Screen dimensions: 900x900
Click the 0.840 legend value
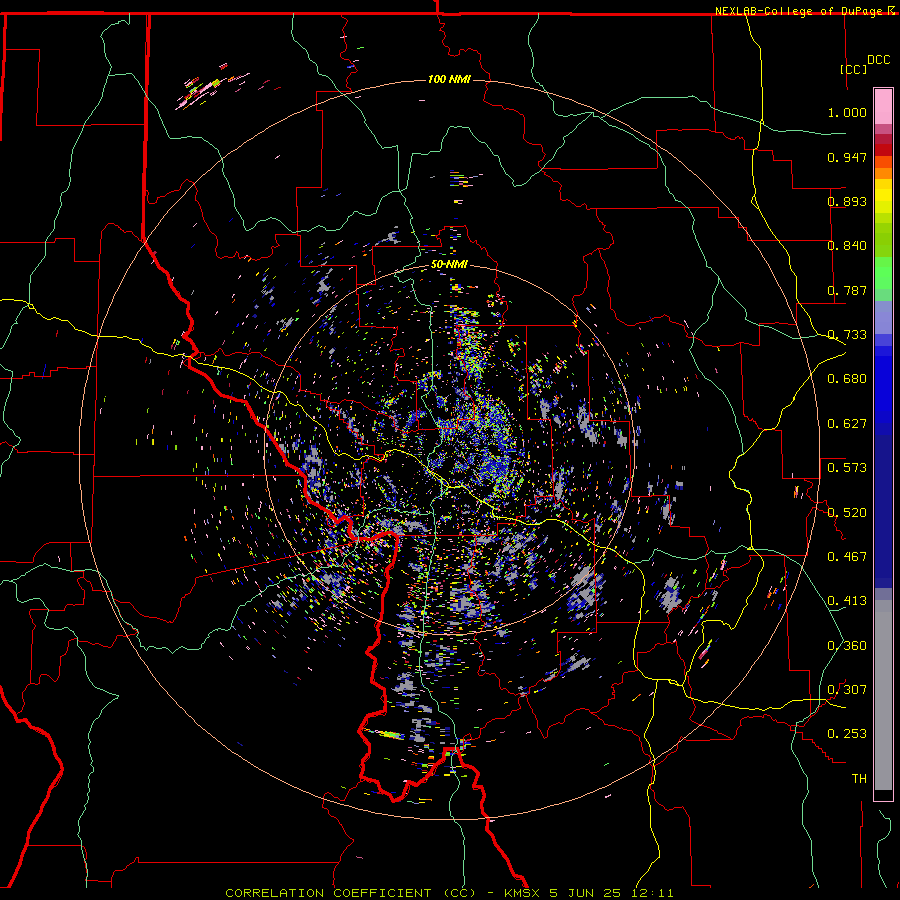coord(847,246)
